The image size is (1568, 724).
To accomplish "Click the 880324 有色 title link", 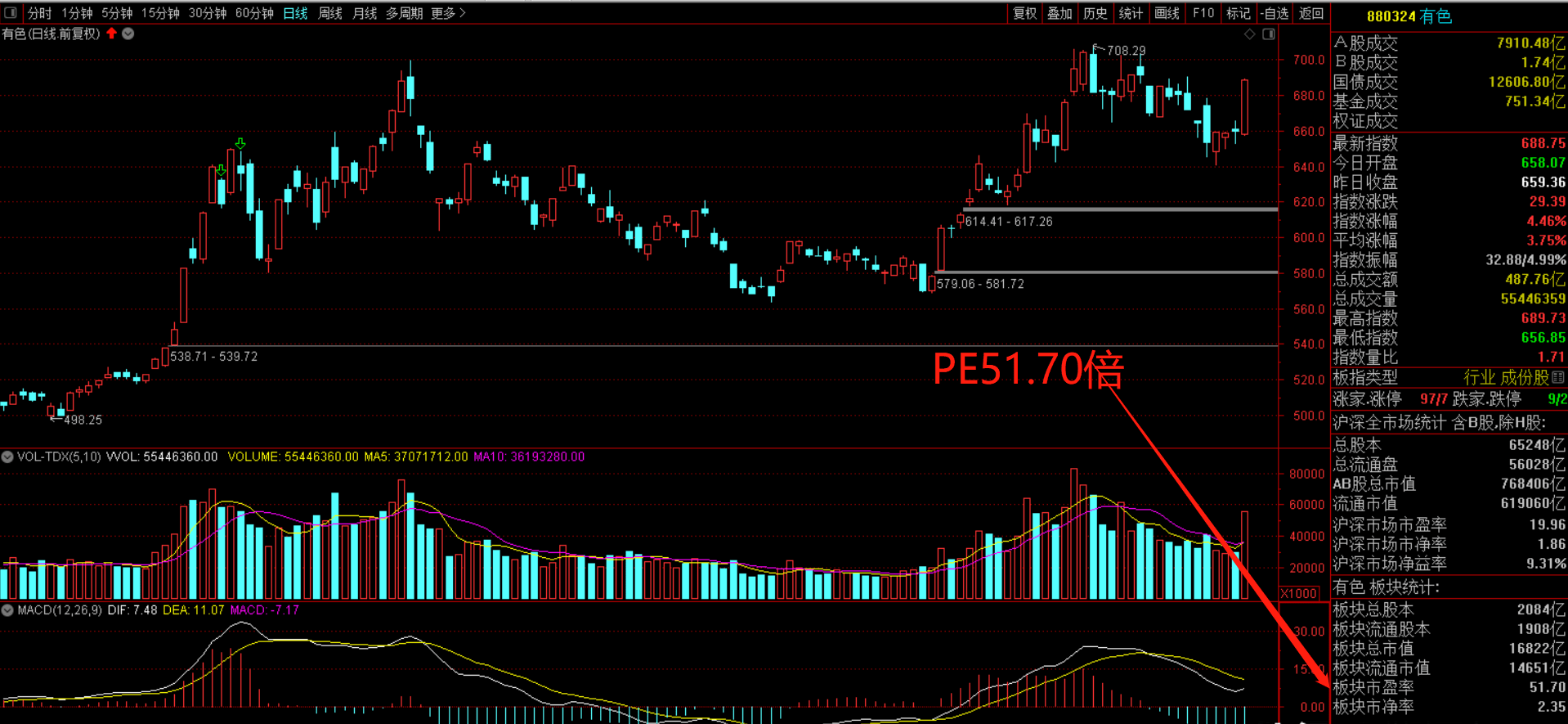I will [1409, 16].
